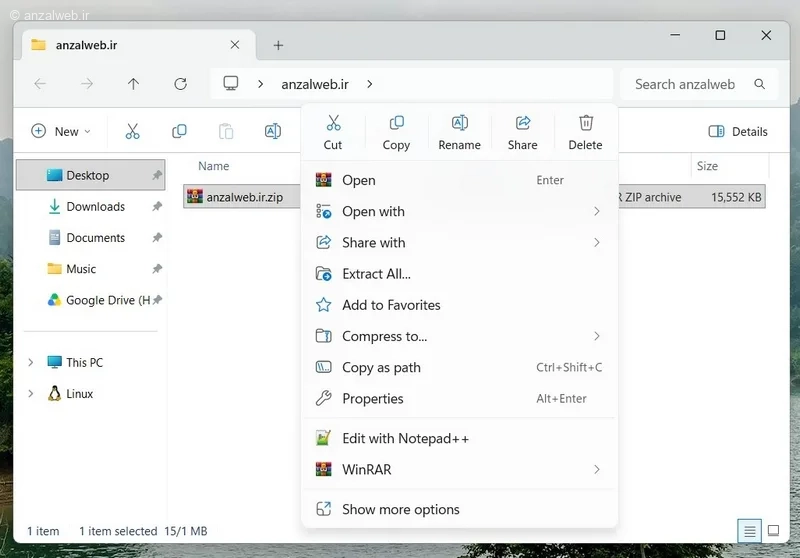Click Show more options
800x558 pixels.
459,509
